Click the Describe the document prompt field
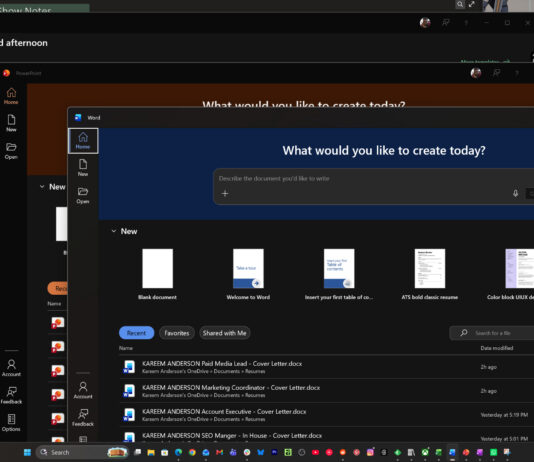 coord(373,186)
